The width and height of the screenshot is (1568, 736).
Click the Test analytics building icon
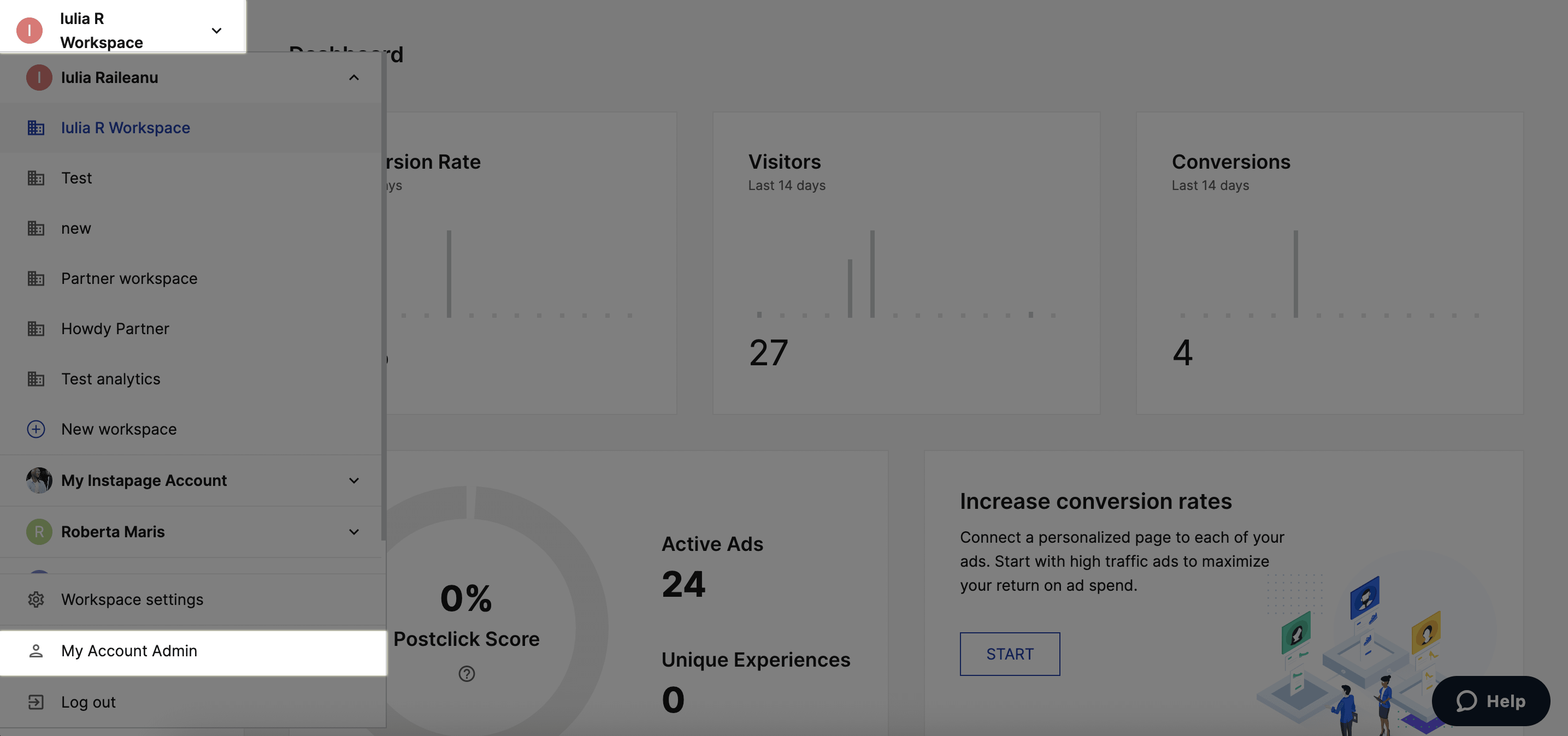[x=36, y=379]
